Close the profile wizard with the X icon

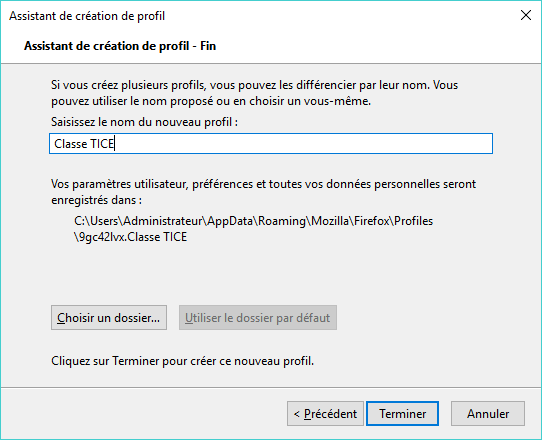[x=526, y=15]
